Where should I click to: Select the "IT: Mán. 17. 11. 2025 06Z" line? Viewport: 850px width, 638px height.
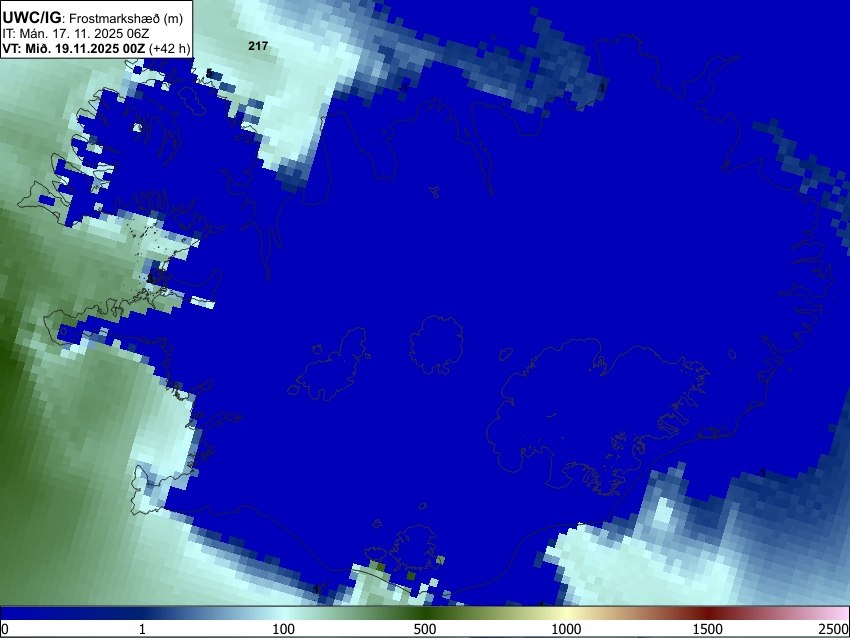pos(76,34)
